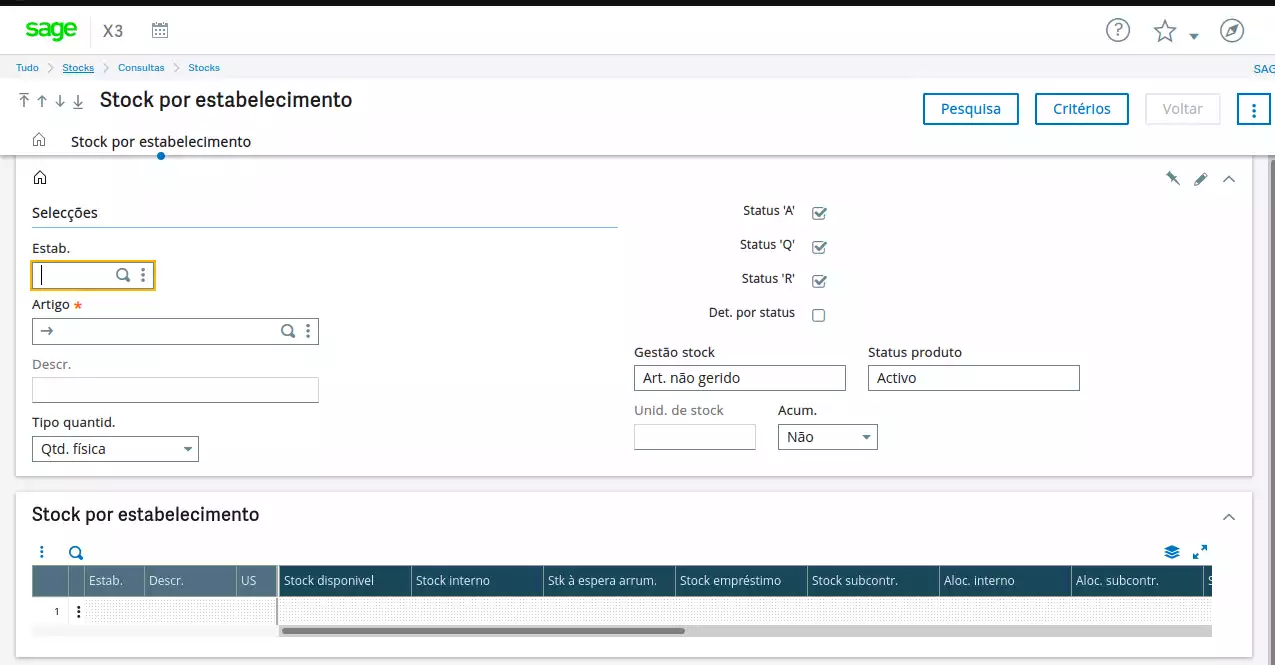1275x665 pixels.
Task: Click the favorites star icon
Action: point(1165,31)
